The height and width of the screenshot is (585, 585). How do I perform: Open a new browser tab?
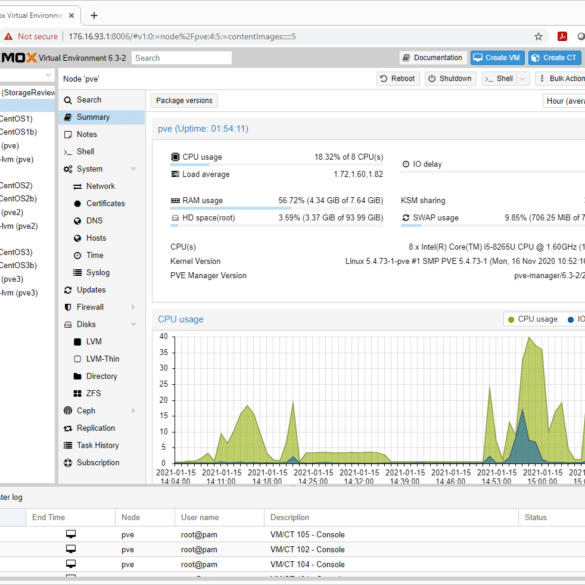94,16
